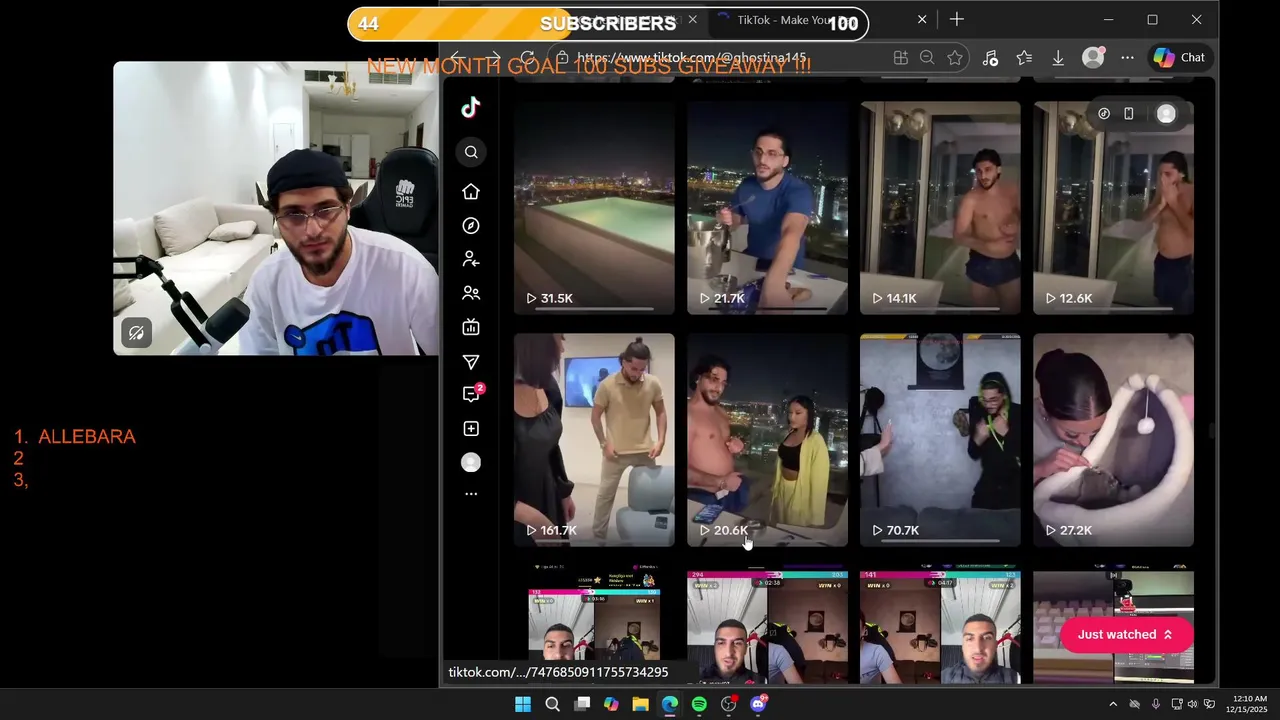
Task: Open the Windows Start menu
Action: (x=523, y=704)
